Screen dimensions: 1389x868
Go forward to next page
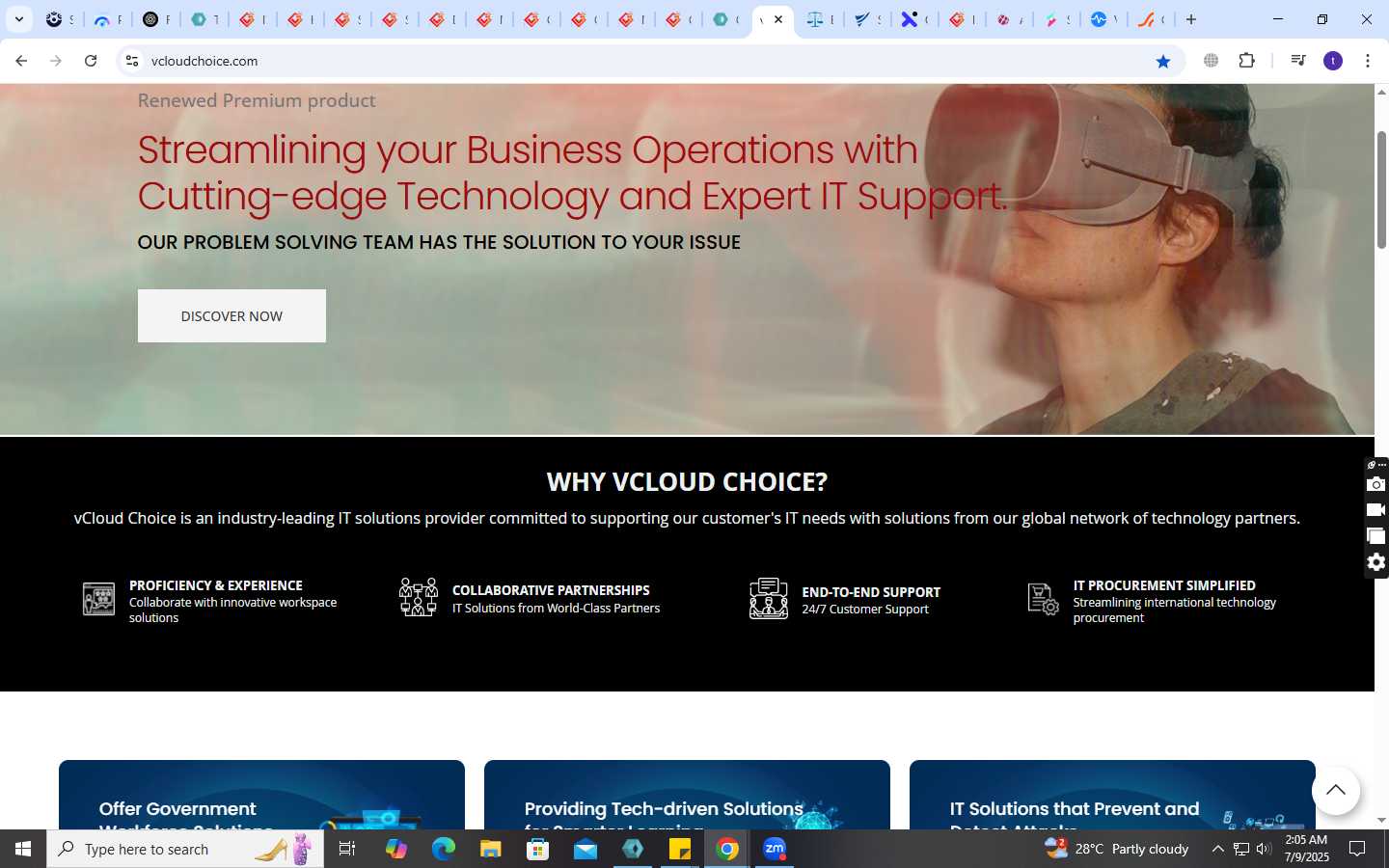pyautogui.click(x=56, y=61)
